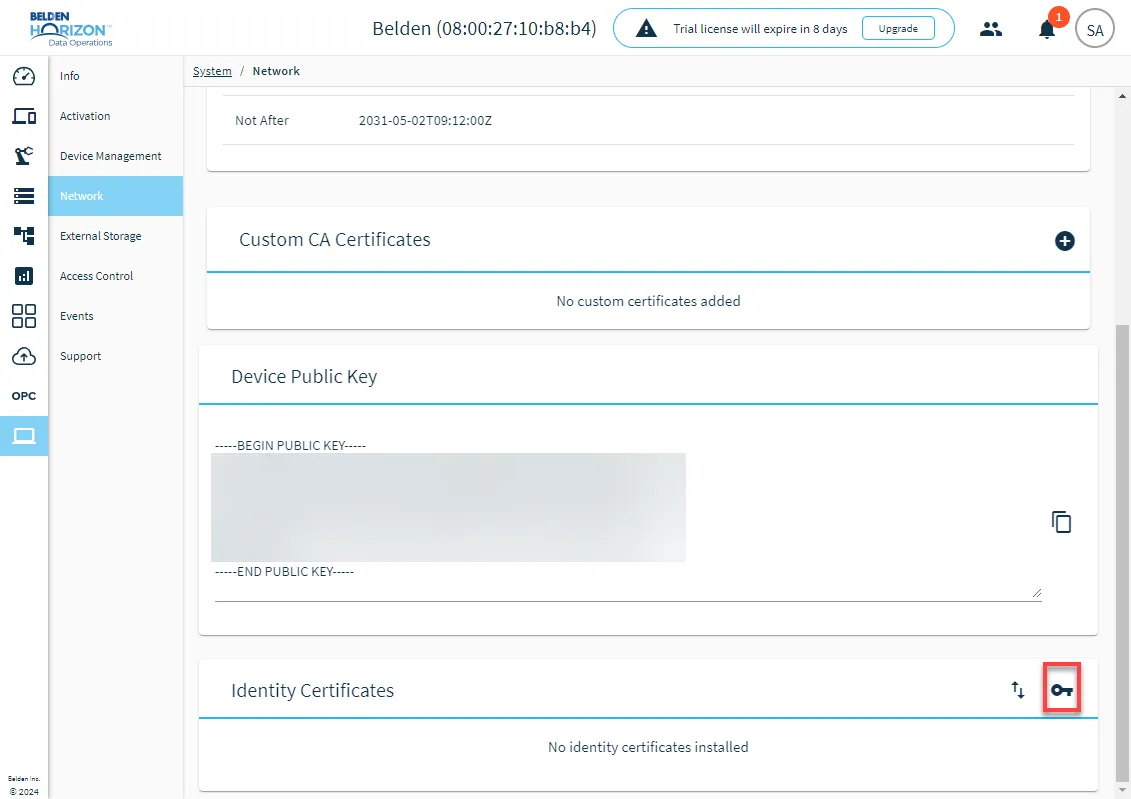This screenshot has width=1131, height=799.
Task: Open the OPC section icon
Action: (x=24, y=396)
